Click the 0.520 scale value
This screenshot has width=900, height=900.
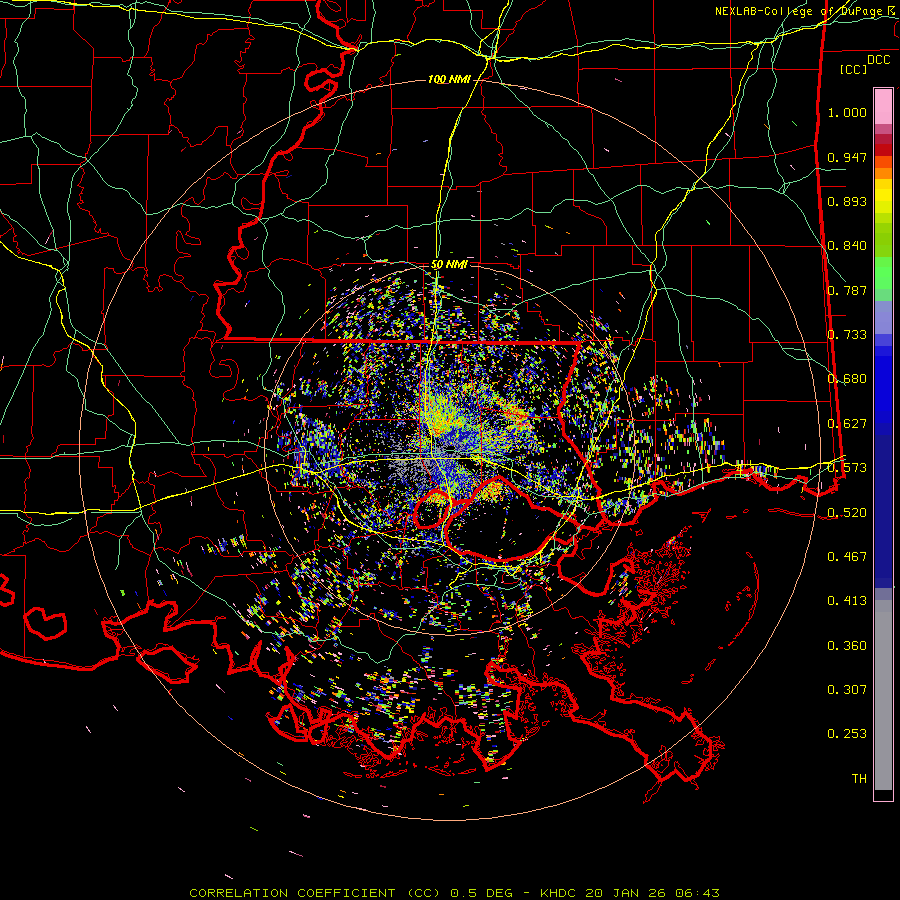point(847,513)
